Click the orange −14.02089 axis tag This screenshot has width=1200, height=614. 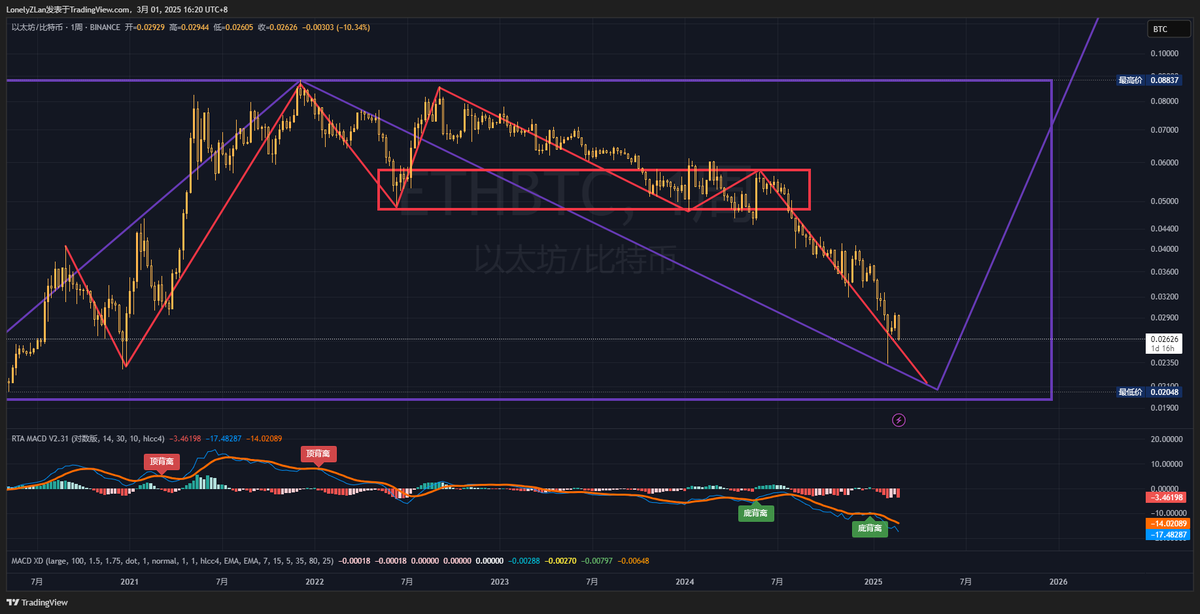tap(1166, 523)
